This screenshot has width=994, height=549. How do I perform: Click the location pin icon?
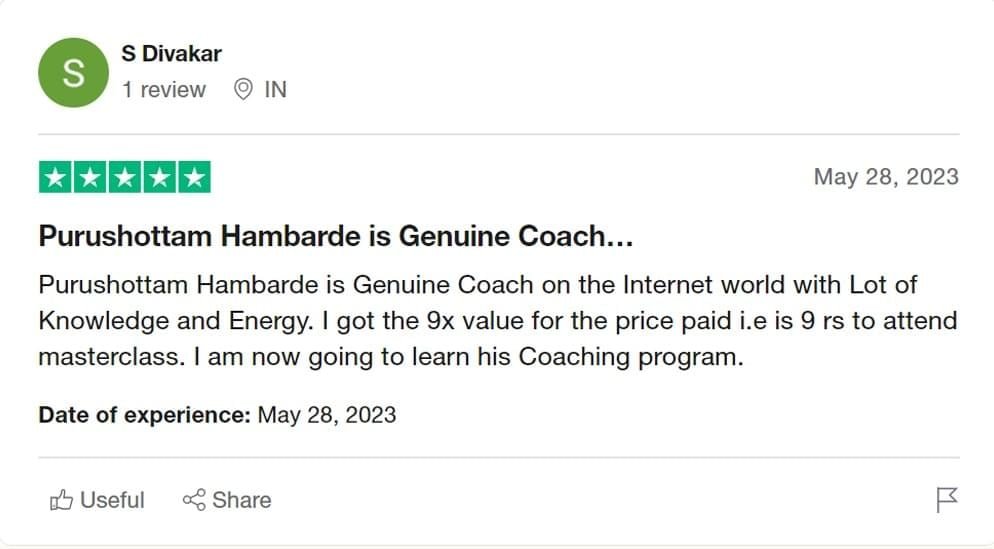pos(243,90)
